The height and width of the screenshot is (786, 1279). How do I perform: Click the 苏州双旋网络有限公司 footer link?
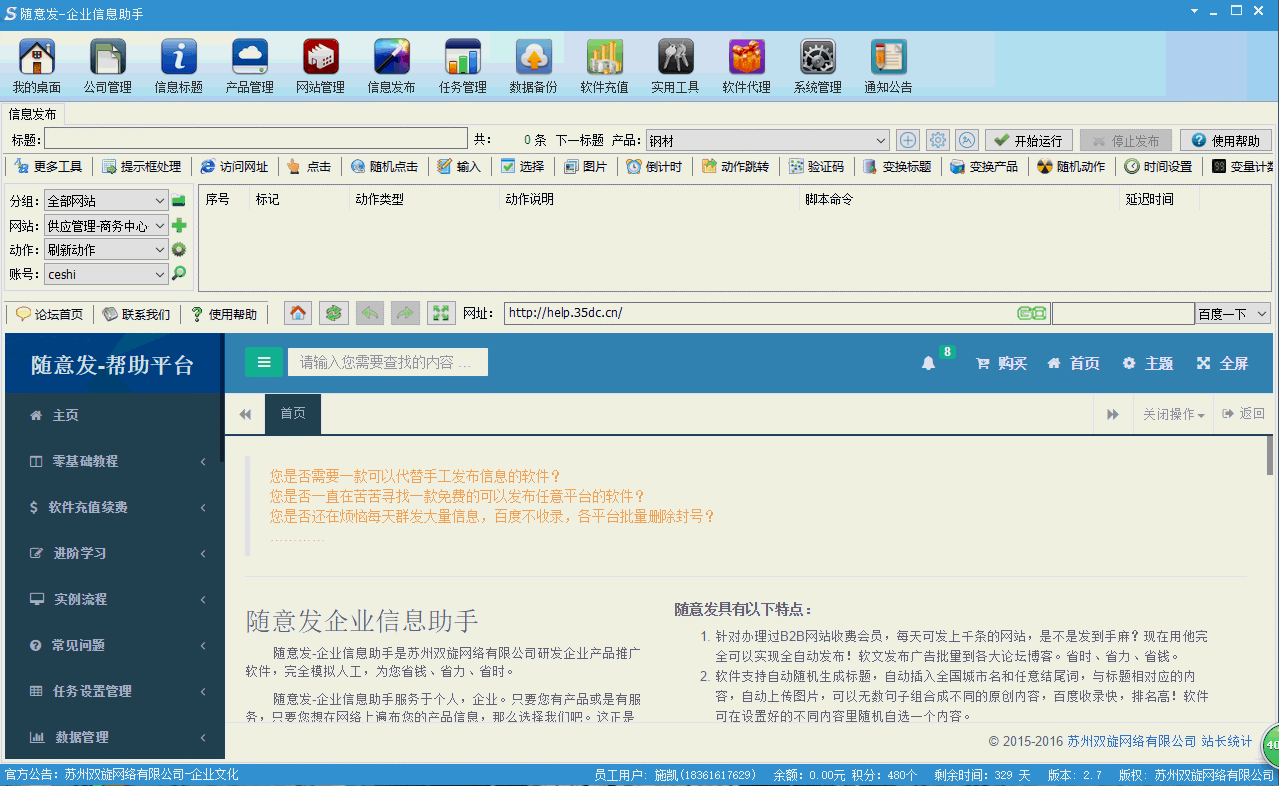coord(1131,741)
